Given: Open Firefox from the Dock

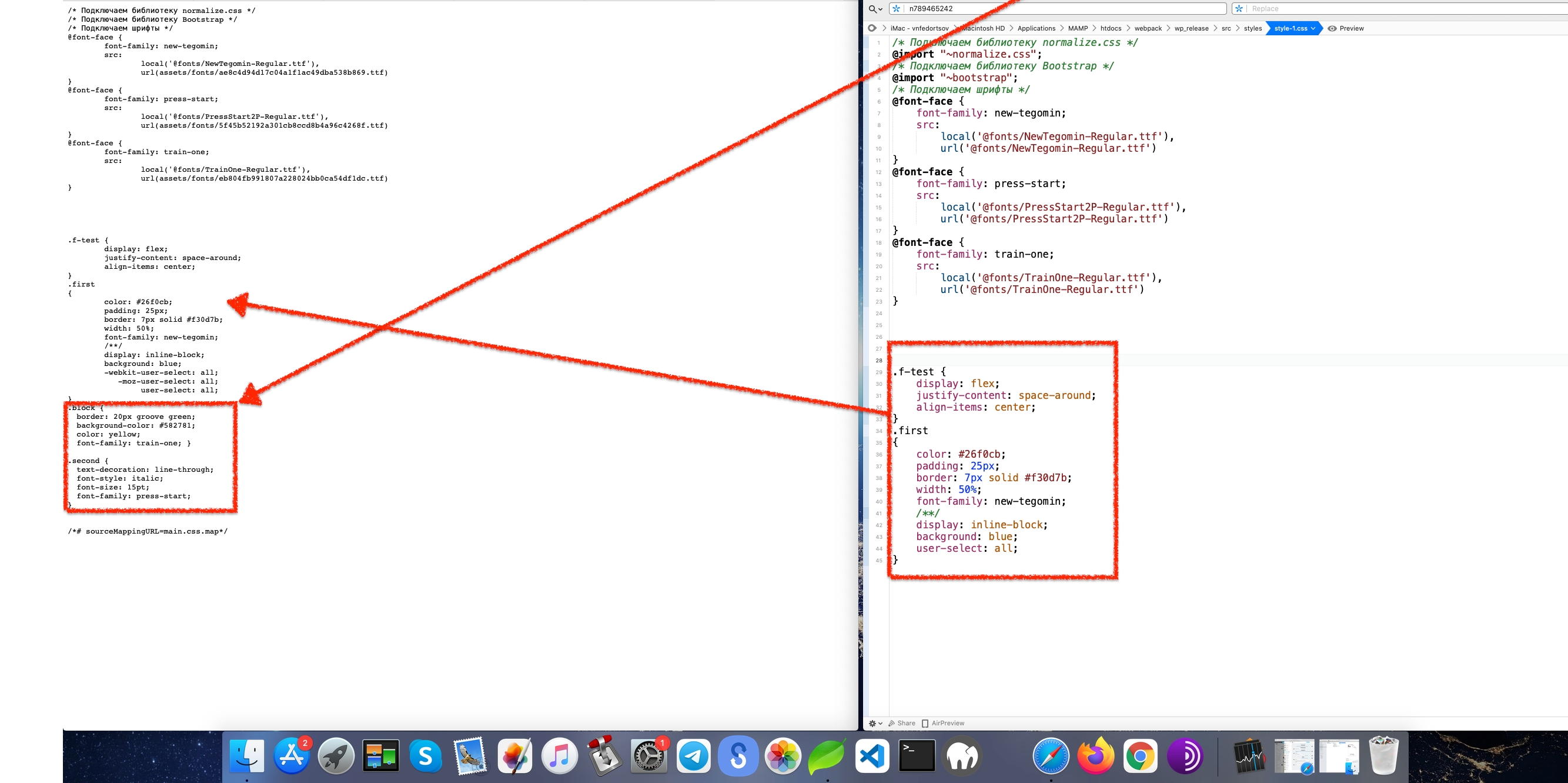Looking at the screenshot, I should click(x=1095, y=757).
